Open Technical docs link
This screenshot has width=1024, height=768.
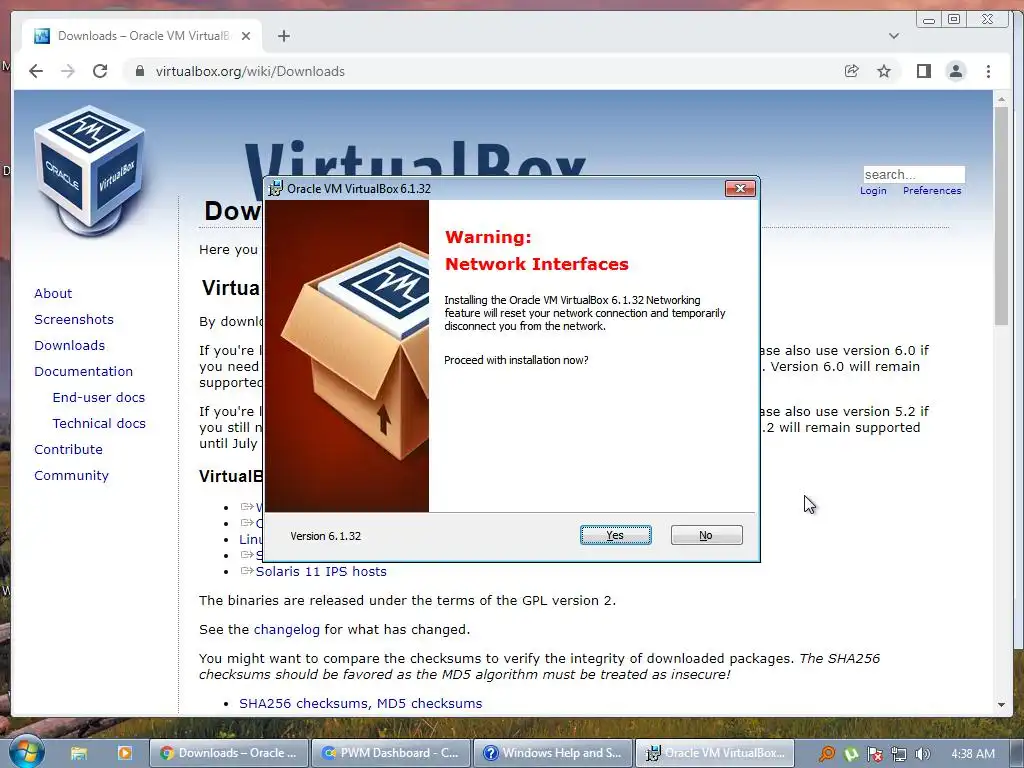[x=99, y=424]
